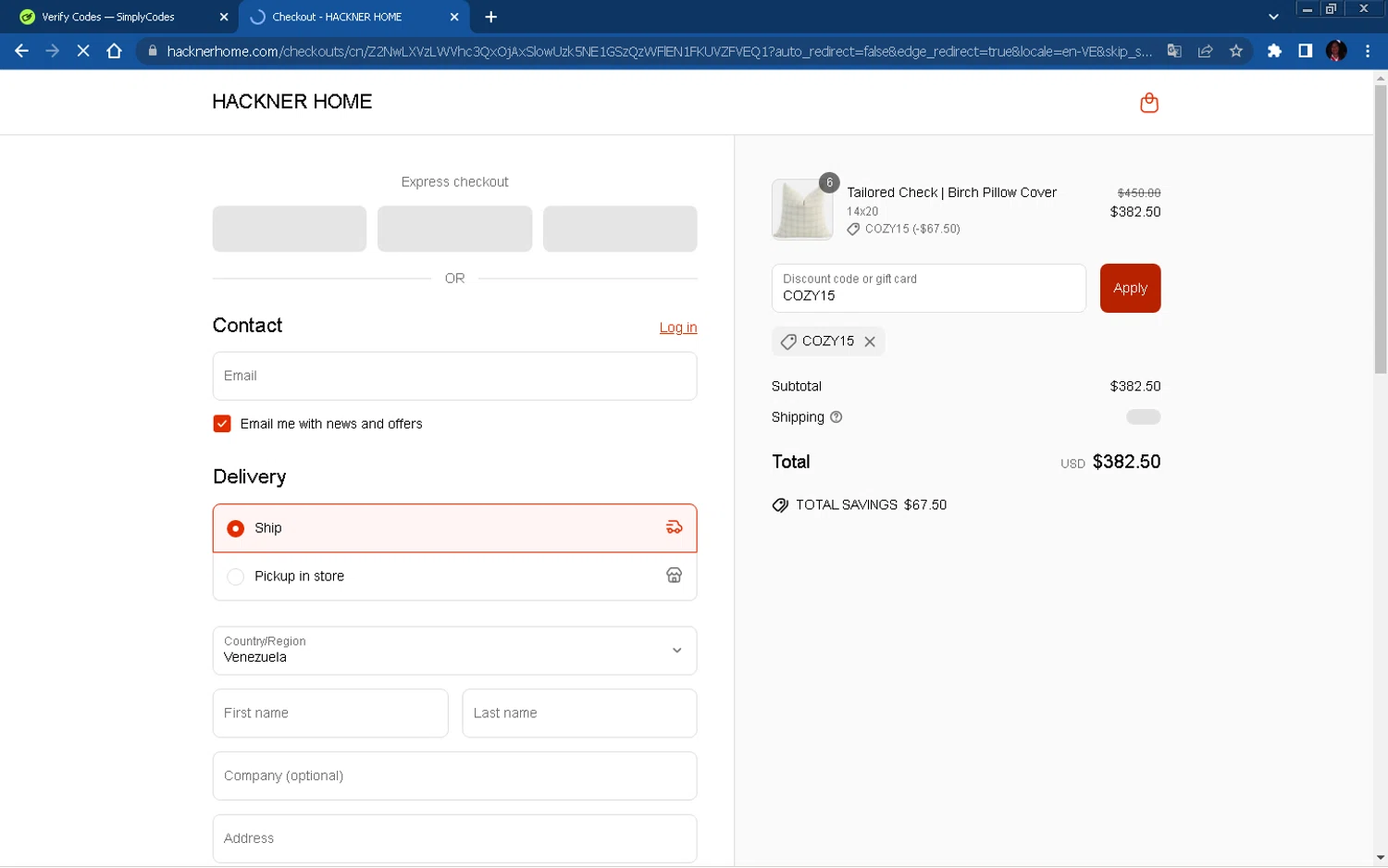Go to the browser home page

pos(114,51)
